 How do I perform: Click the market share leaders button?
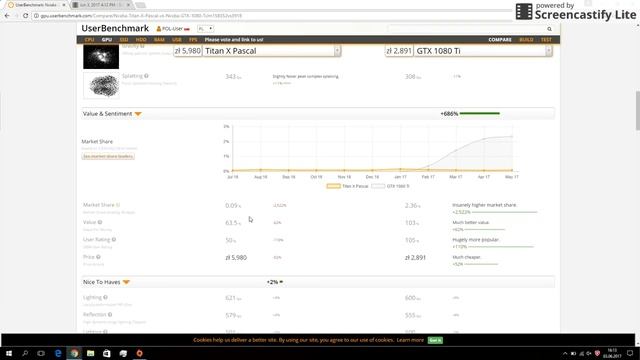108,156
